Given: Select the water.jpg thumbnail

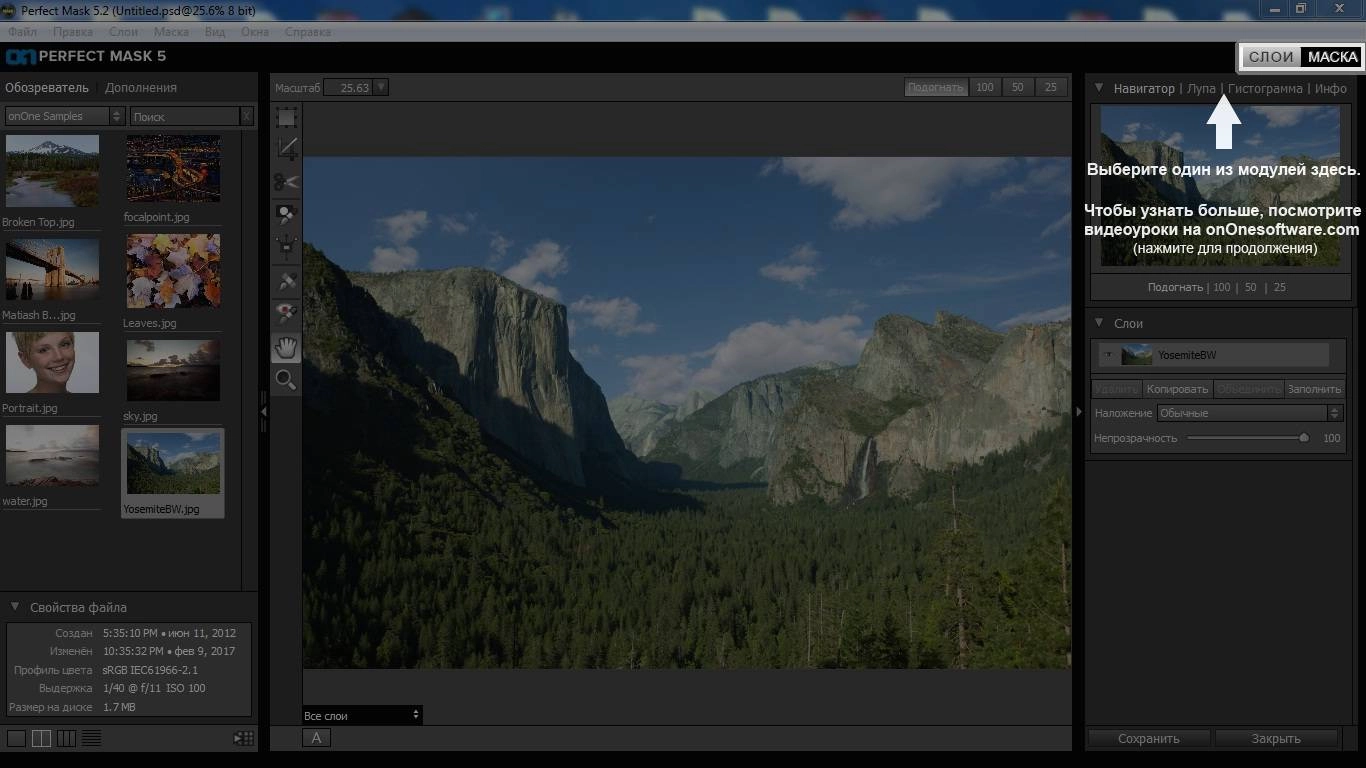Looking at the screenshot, I should [x=52, y=455].
